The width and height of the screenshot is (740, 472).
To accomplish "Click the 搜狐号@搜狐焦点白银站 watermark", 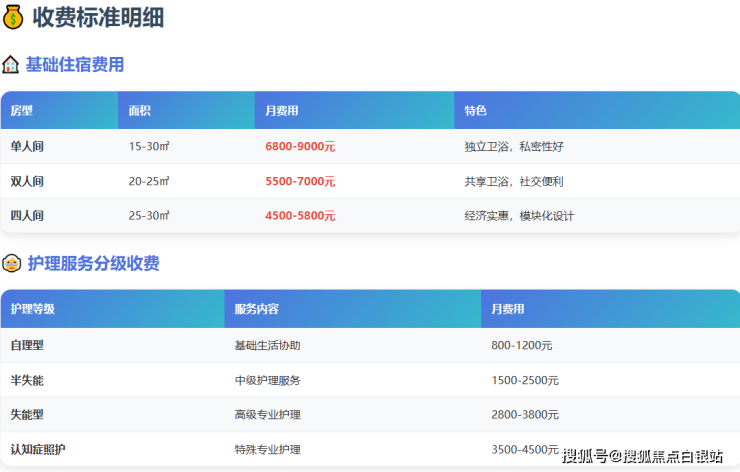I will pyautogui.click(x=642, y=457).
